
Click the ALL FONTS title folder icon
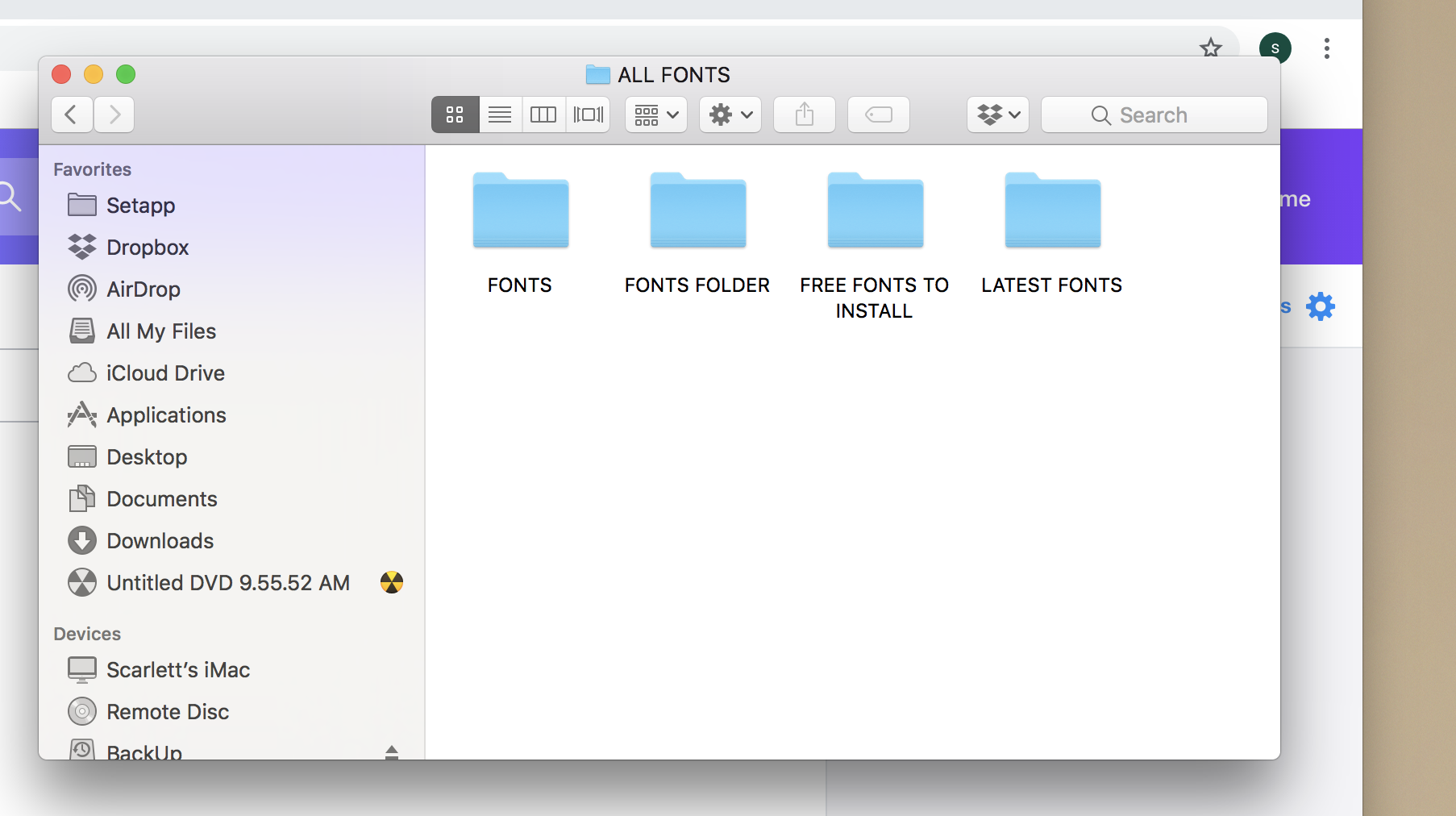coord(597,74)
